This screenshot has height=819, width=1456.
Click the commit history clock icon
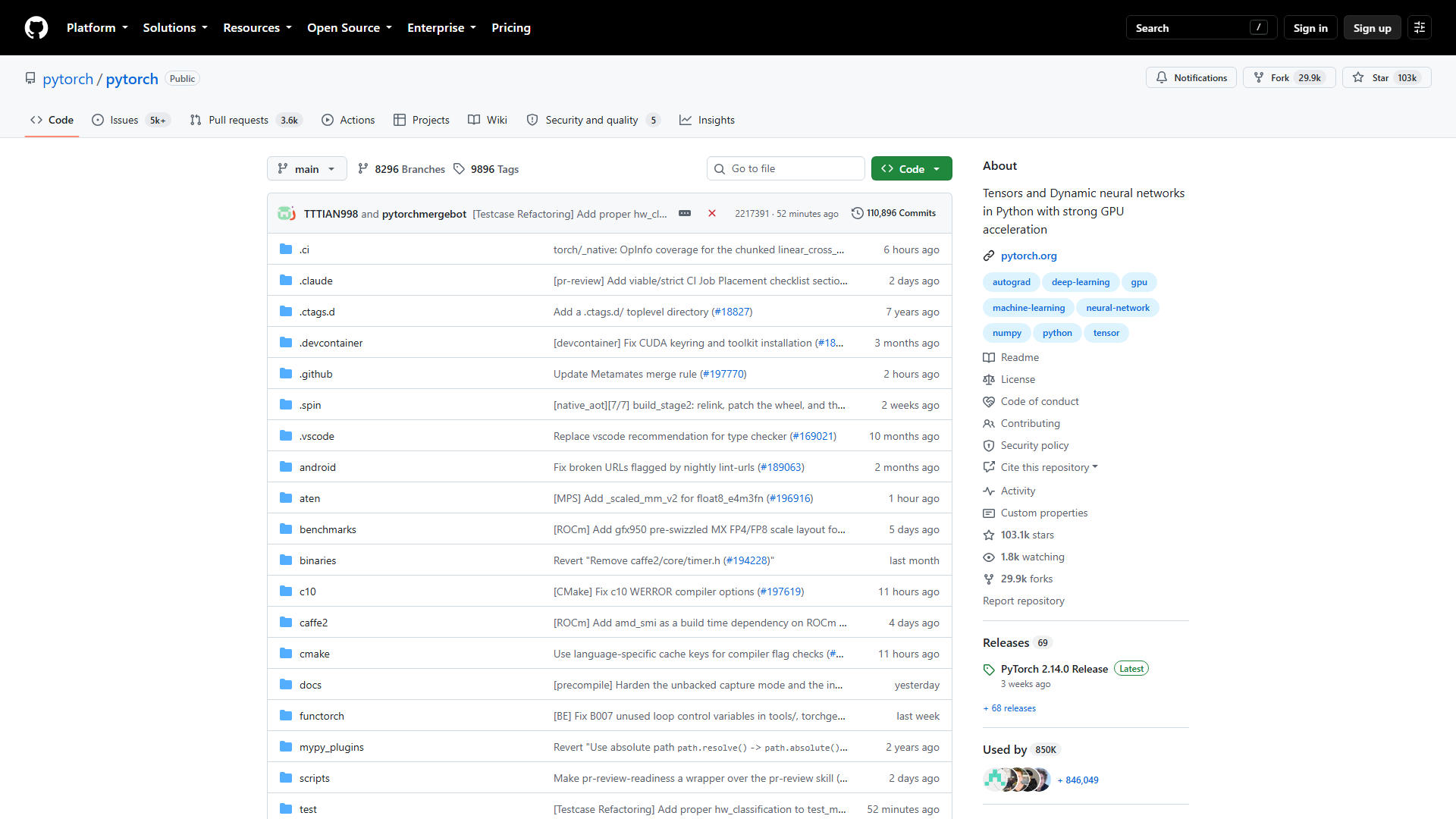(857, 214)
